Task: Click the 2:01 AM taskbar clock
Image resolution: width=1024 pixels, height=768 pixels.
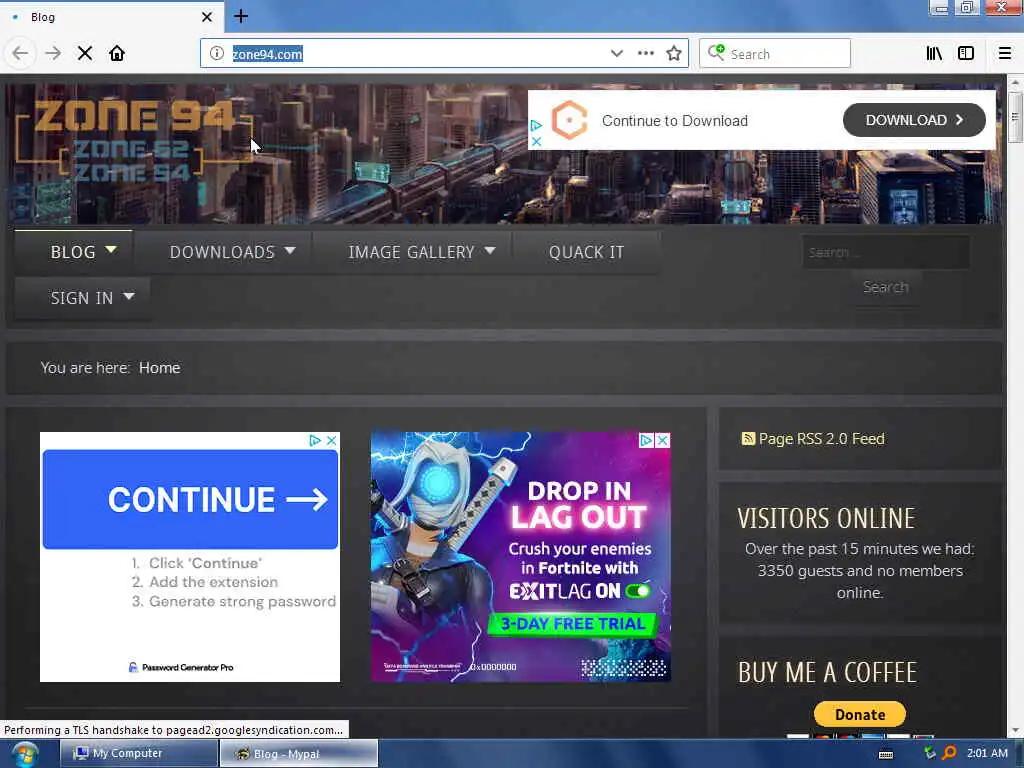Action: coord(987,753)
